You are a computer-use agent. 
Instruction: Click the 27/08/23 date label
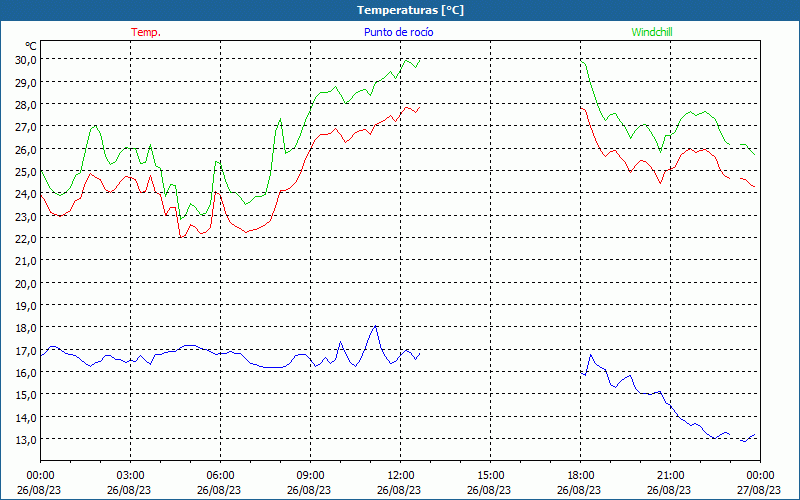pos(759,490)
